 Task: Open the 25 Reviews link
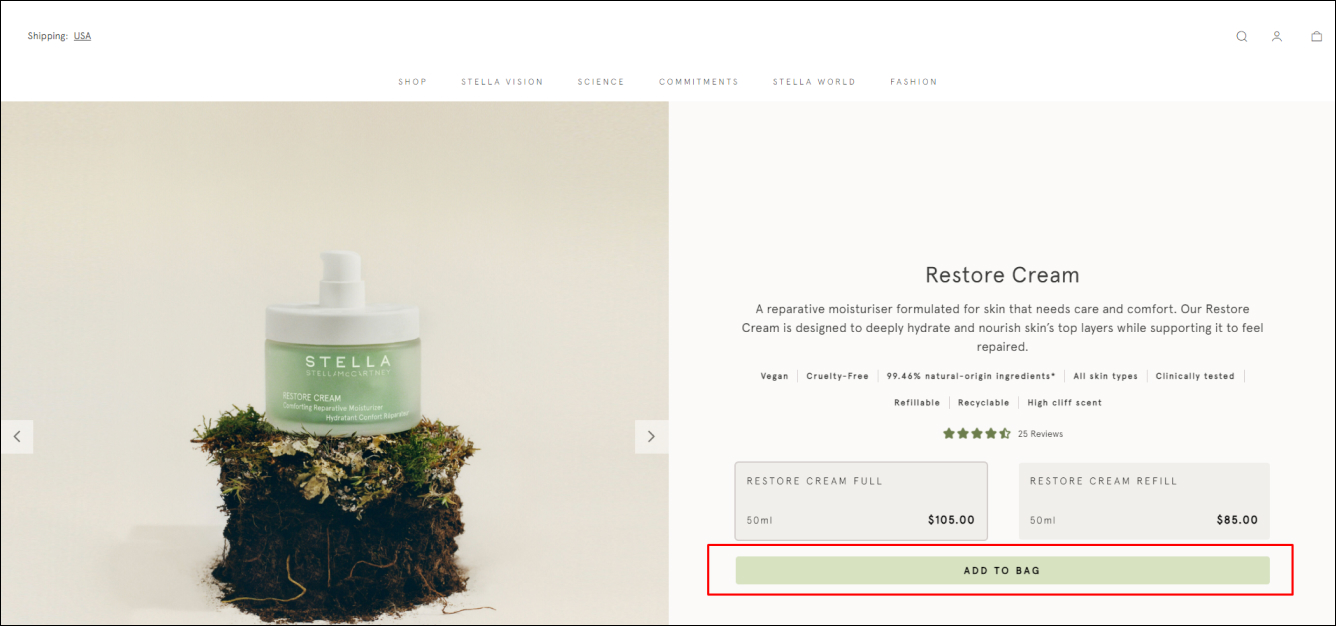(x=1040, y=434)
